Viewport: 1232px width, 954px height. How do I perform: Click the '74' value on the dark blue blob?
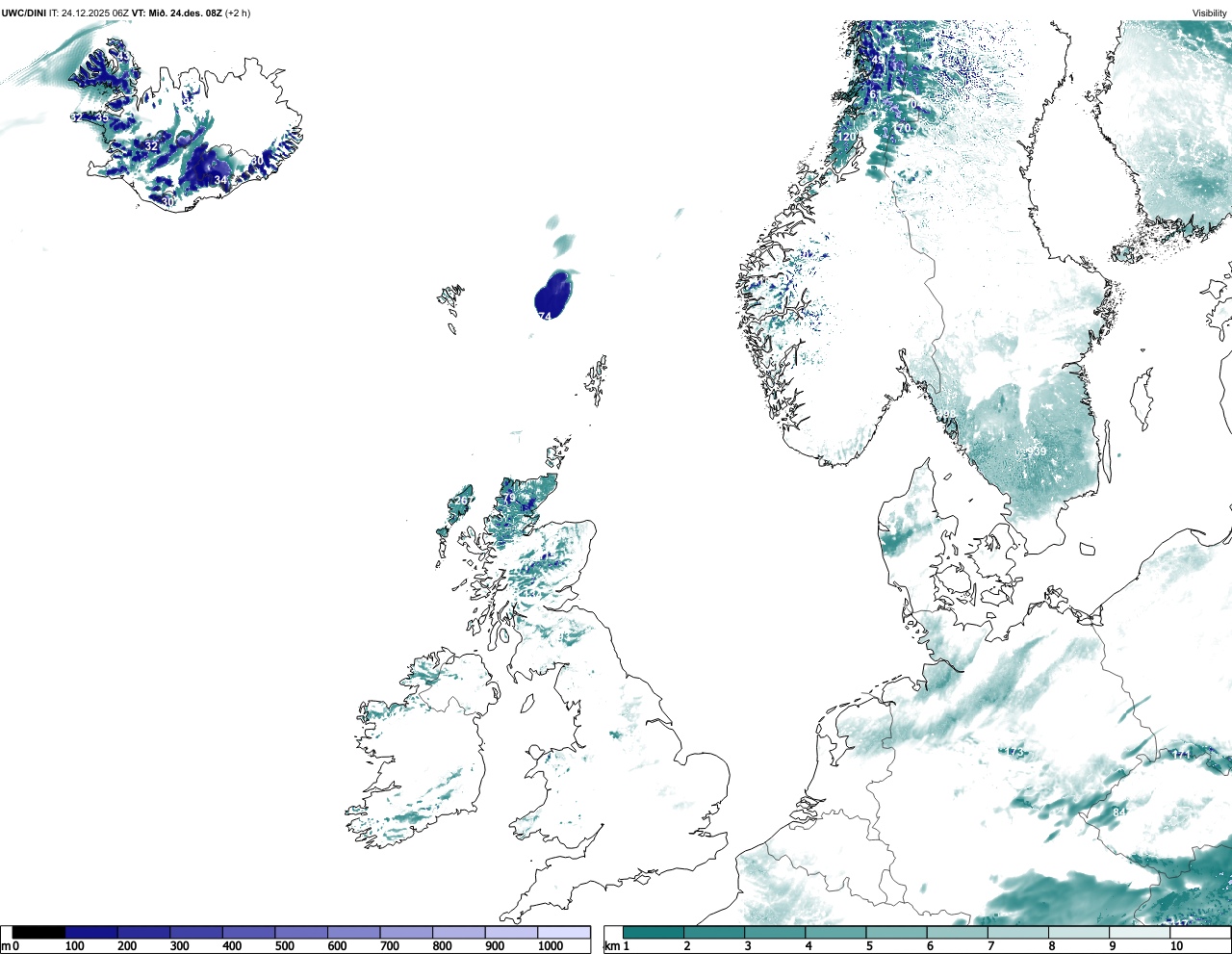point(545,316)
